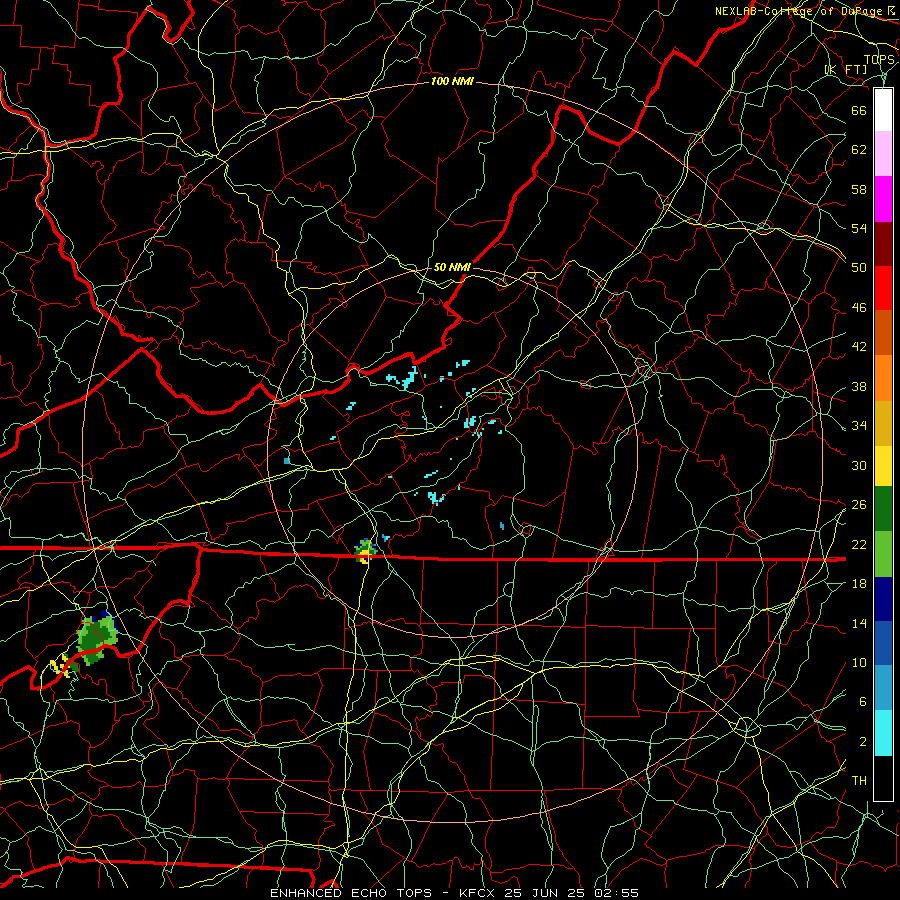Click the legend value "10"
The image size is (900, 900).
859,663
